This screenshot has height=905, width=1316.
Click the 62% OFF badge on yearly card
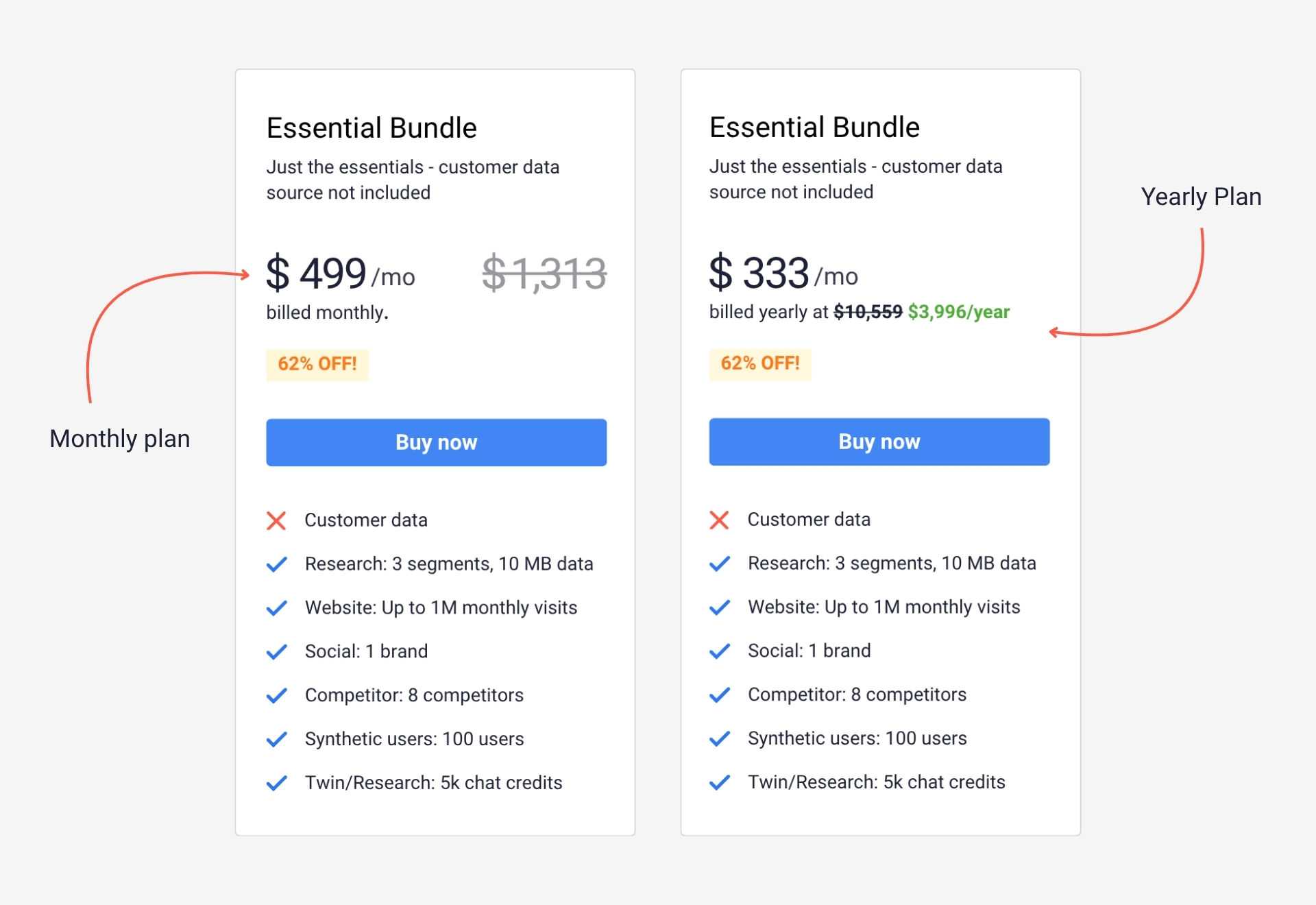(x=759, y=363)
